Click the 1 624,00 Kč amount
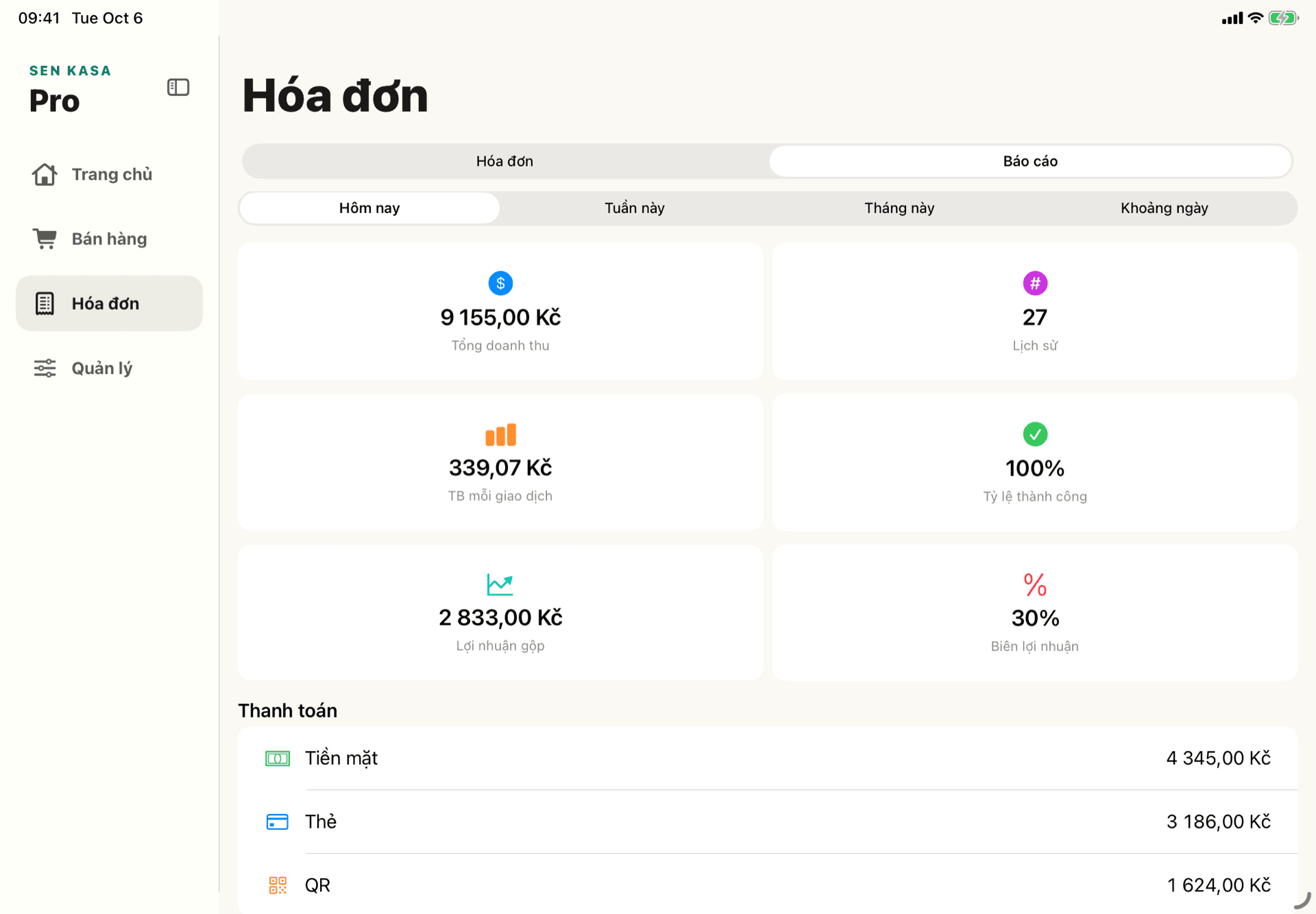This screenshot has height=914, width=1316. pyautogui.click(x=1219, y=885)
